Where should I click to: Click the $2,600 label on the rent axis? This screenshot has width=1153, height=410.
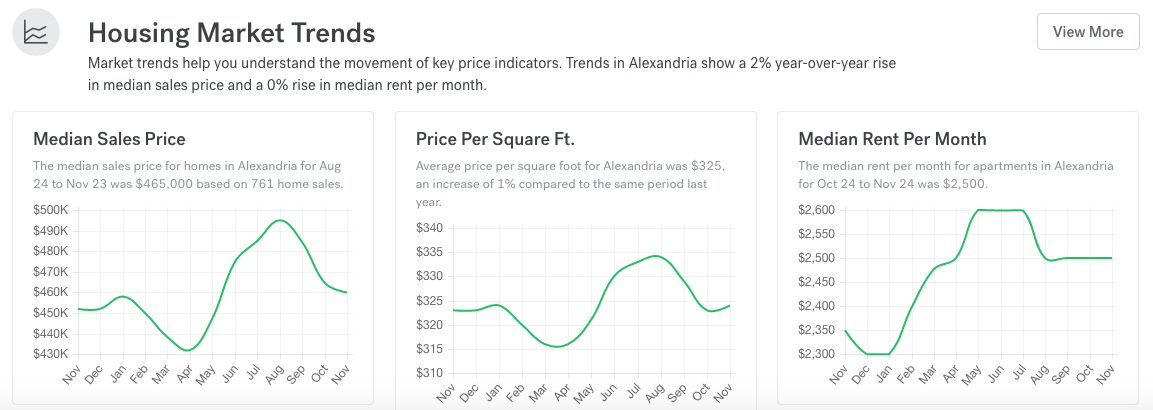coord(817,210)
